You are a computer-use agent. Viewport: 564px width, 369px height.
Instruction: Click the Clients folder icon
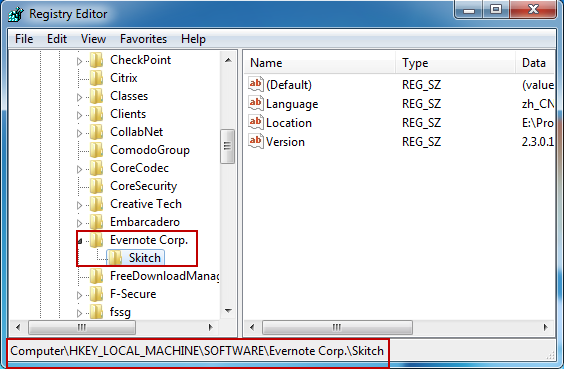pos(96,114)
